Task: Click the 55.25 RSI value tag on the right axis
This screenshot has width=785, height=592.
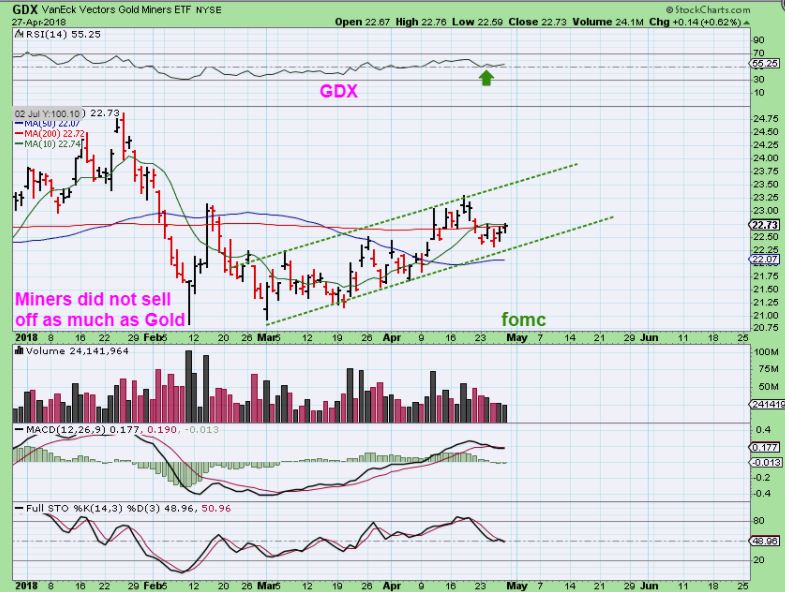Action: coord(764,64)
